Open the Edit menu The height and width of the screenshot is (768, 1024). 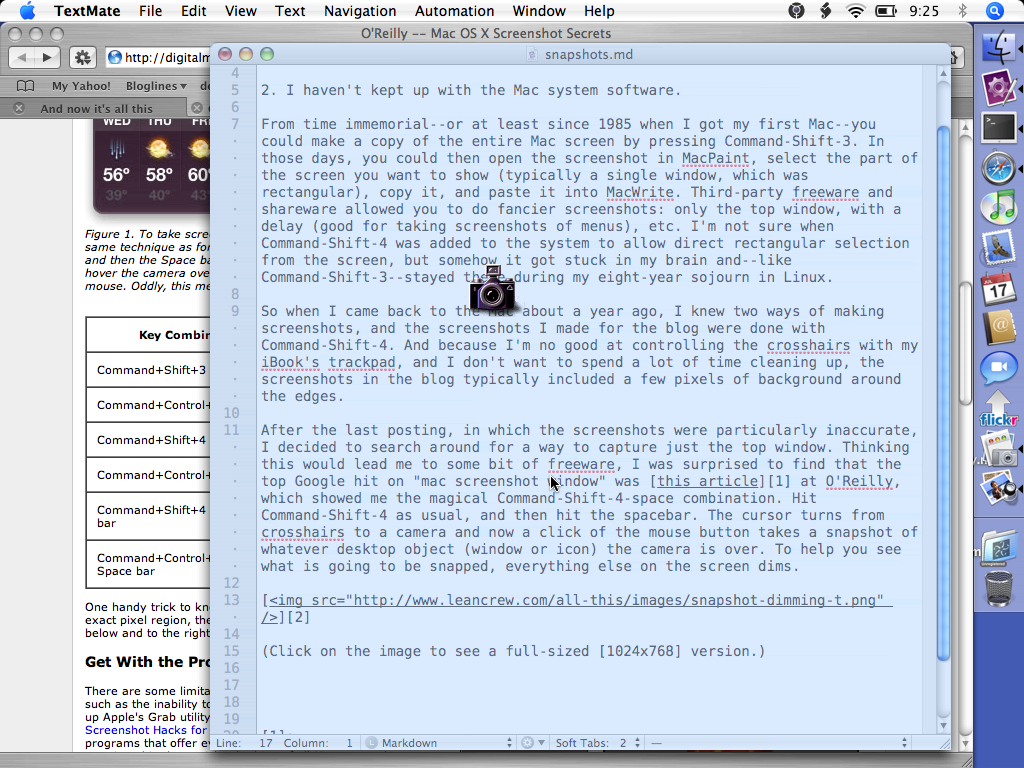coord(193,11)
